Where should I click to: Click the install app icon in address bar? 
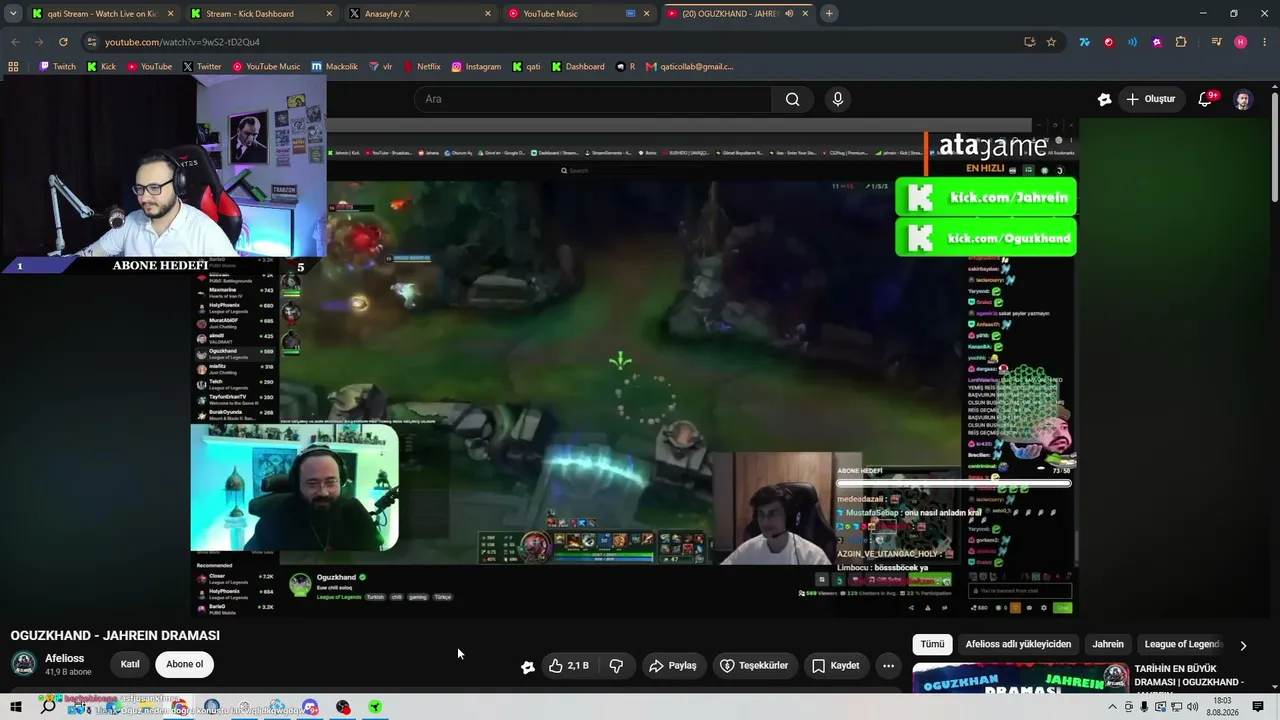click(1029, 42)
